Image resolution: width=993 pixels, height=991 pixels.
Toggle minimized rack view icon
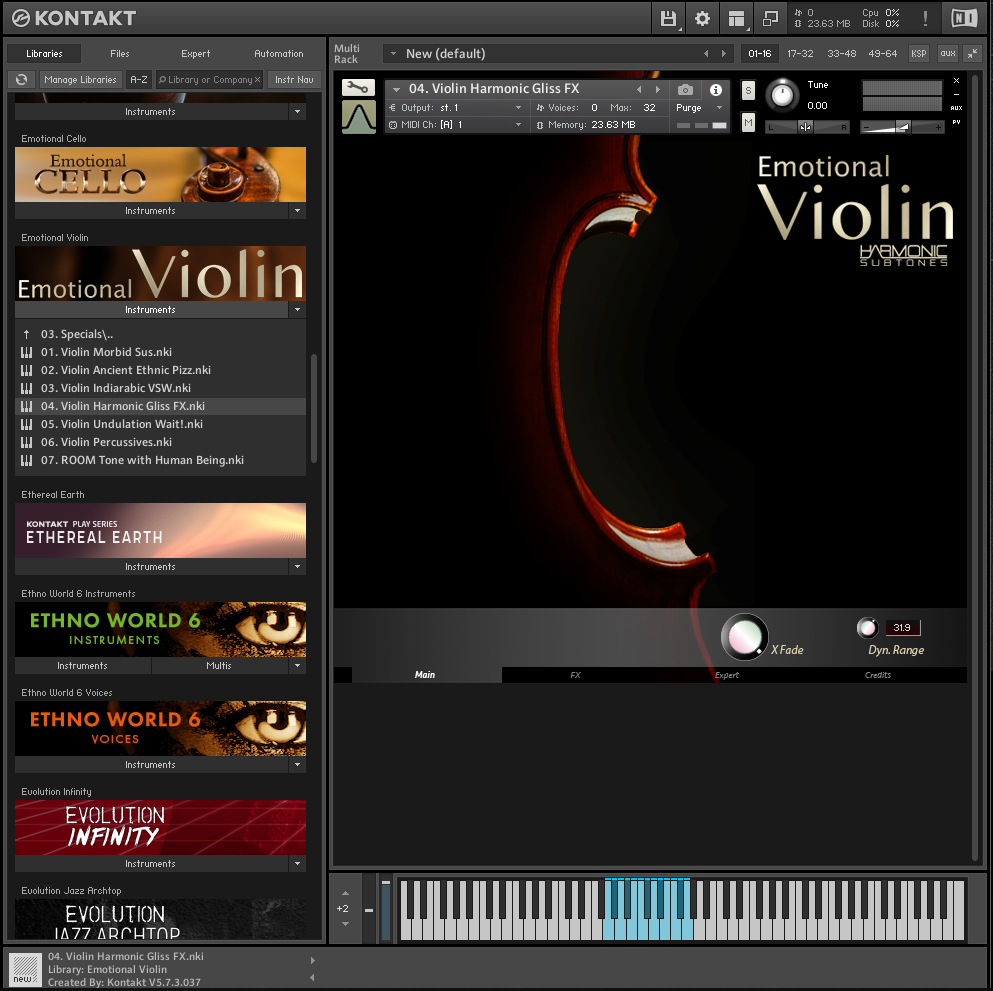(x=770, y=18)
